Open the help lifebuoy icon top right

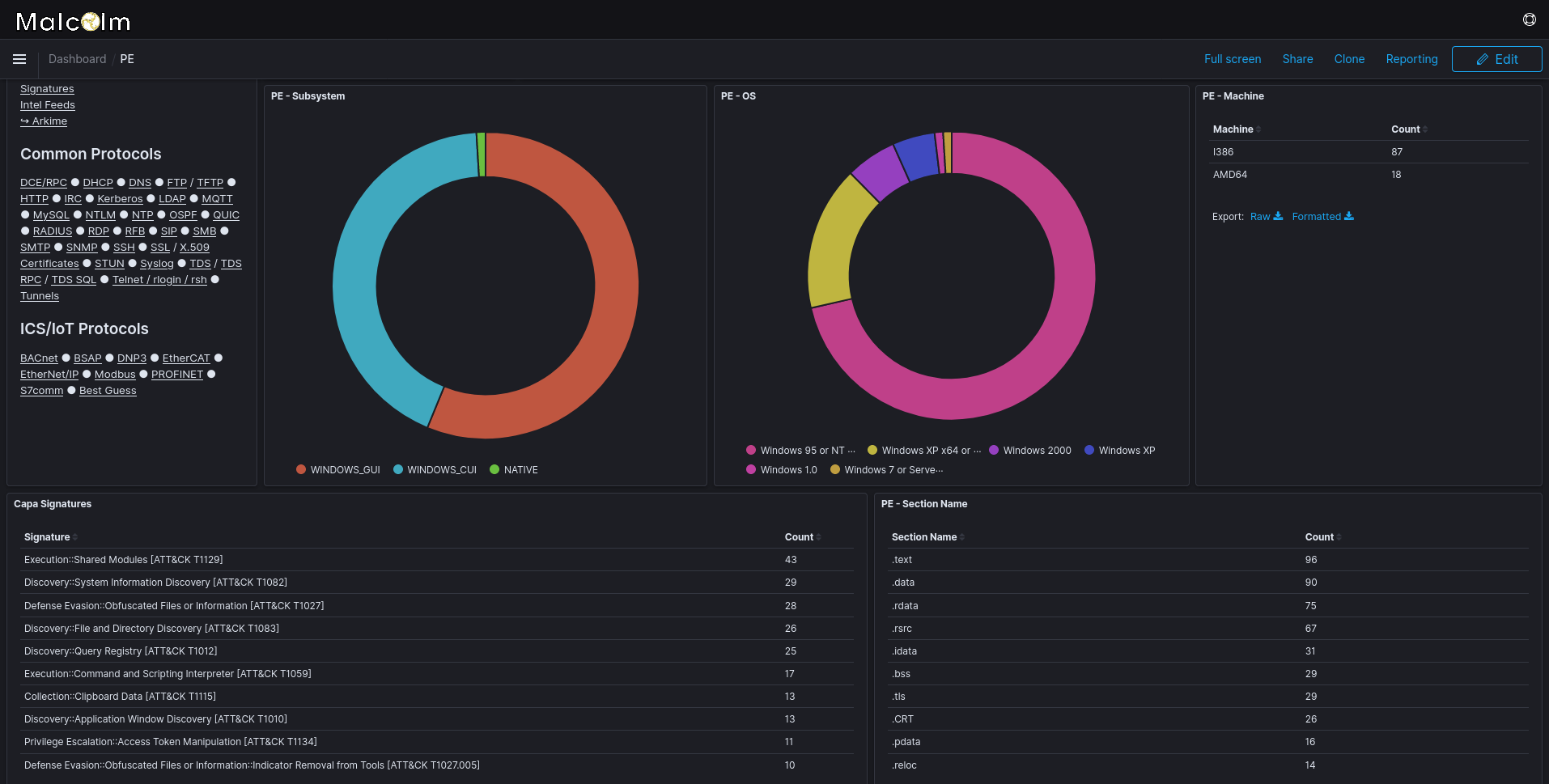tap(1529, 19)
